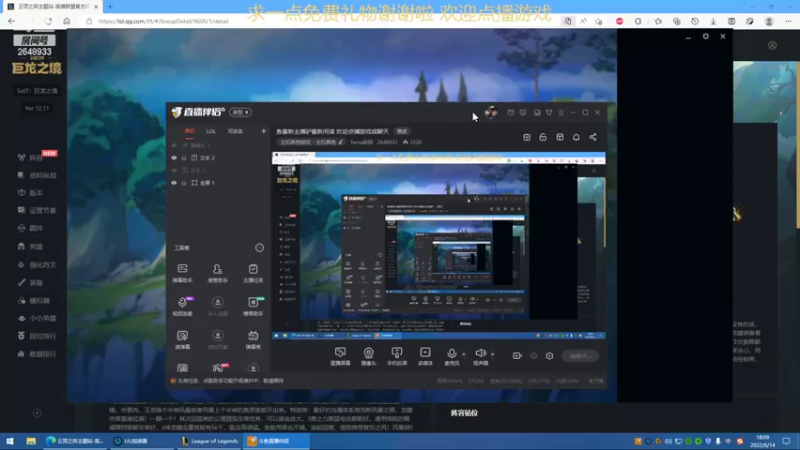800x450 pixels.
Task: Toggle the preview eye icon next to the settings gear
Action: 533,356
